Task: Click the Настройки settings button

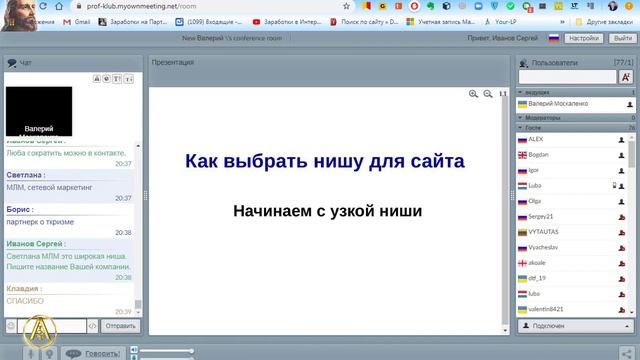Action: 584,38
